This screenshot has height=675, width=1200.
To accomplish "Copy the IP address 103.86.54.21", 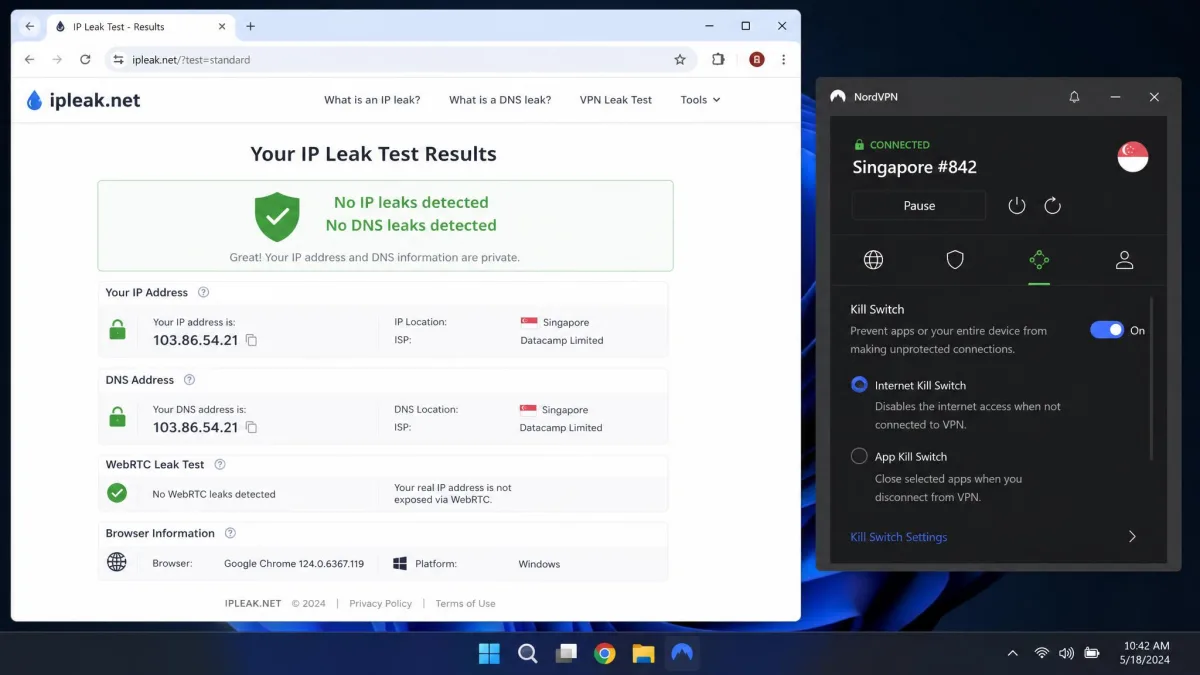I will pos(252,340).
